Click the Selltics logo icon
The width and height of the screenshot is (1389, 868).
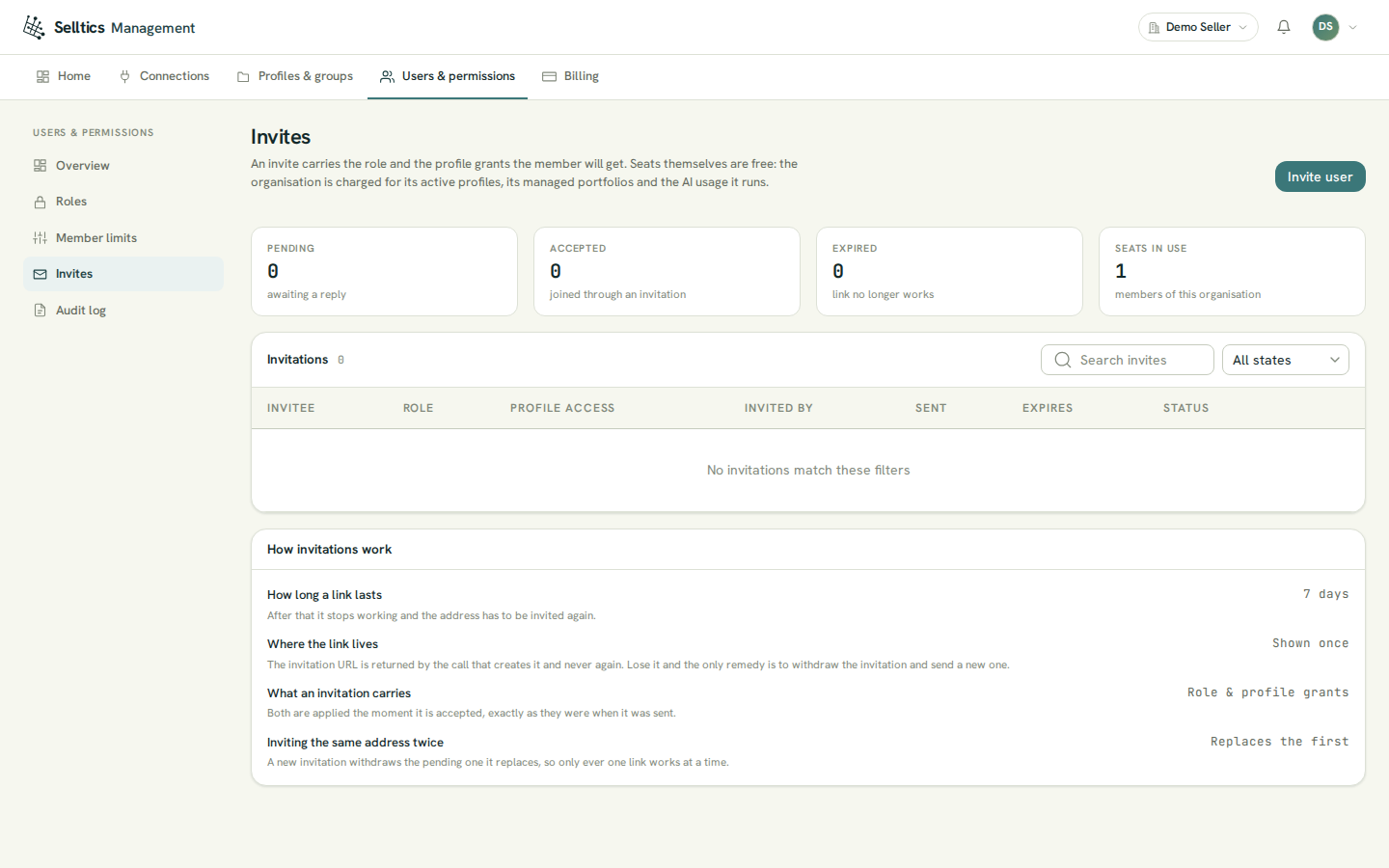pyautogui.click(x=34, y=27)
